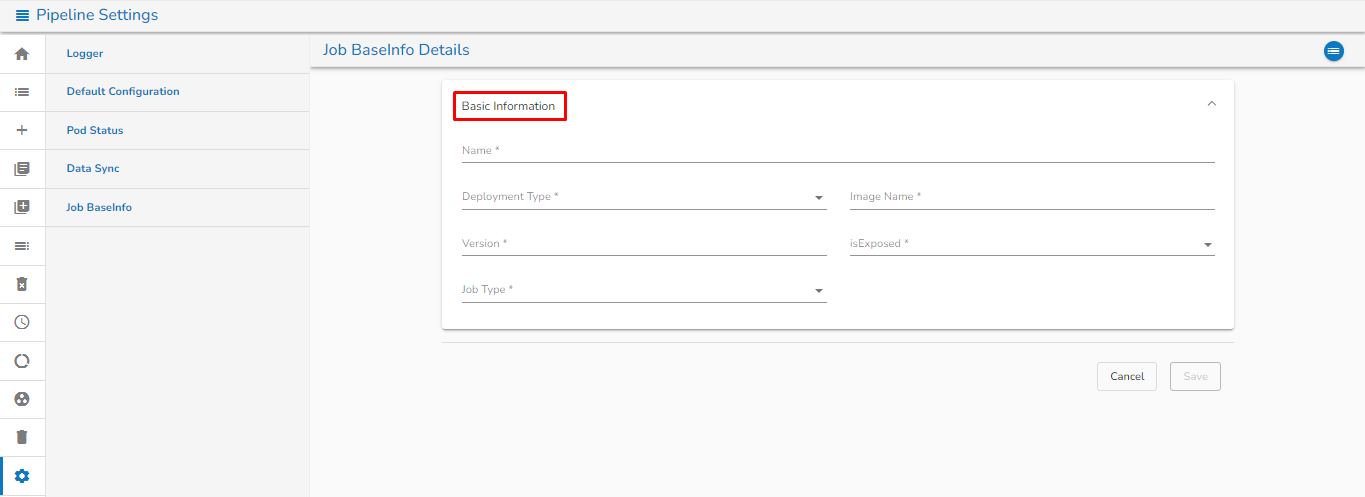This screenshot has height=497, width=1365.
Task: Open the Job Type dropdown
Action: tap(644, 290)
